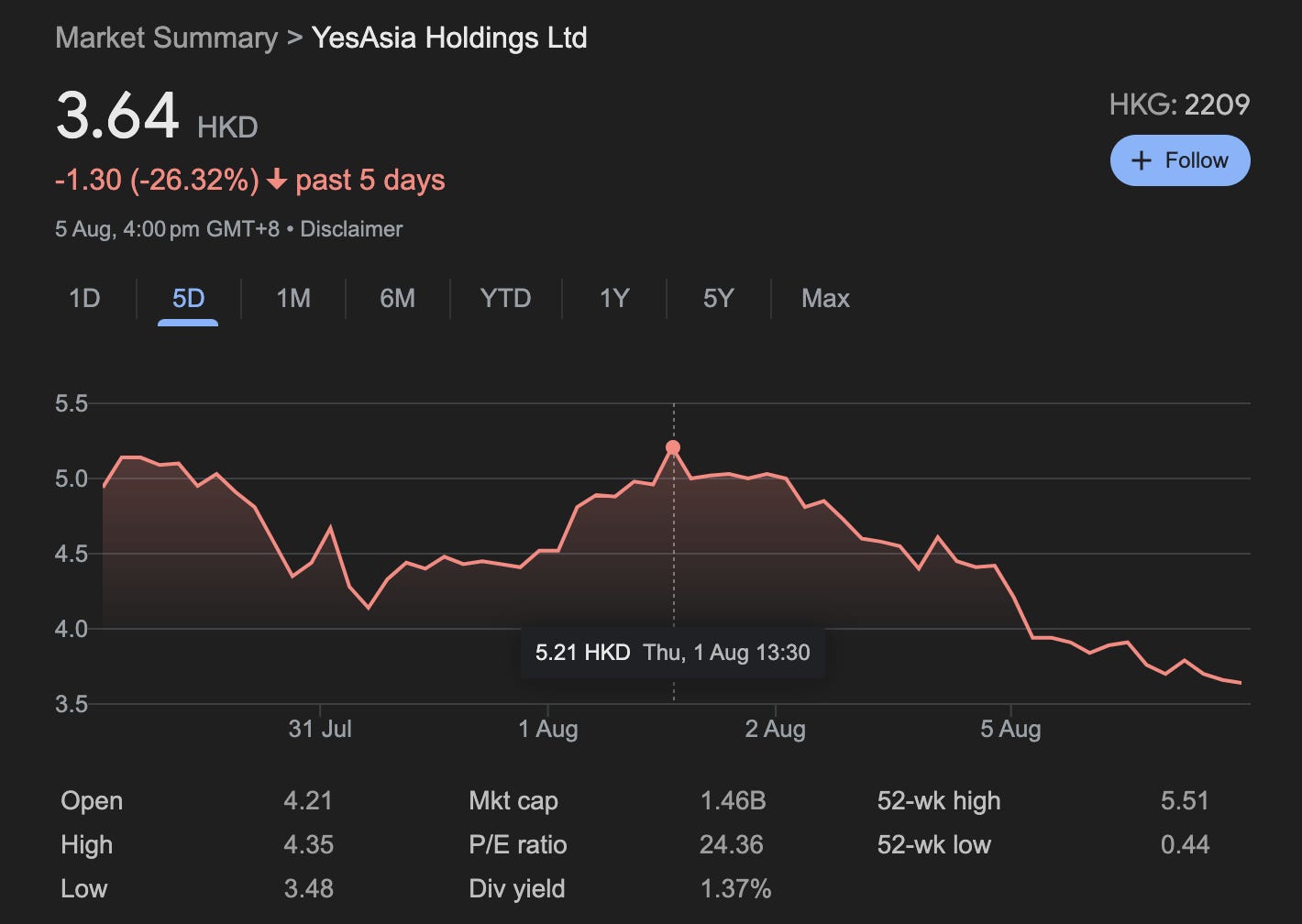Click the Mkt cap value 1.46B
Screen dimensions: 1302x924
click(x=733, y=801)
